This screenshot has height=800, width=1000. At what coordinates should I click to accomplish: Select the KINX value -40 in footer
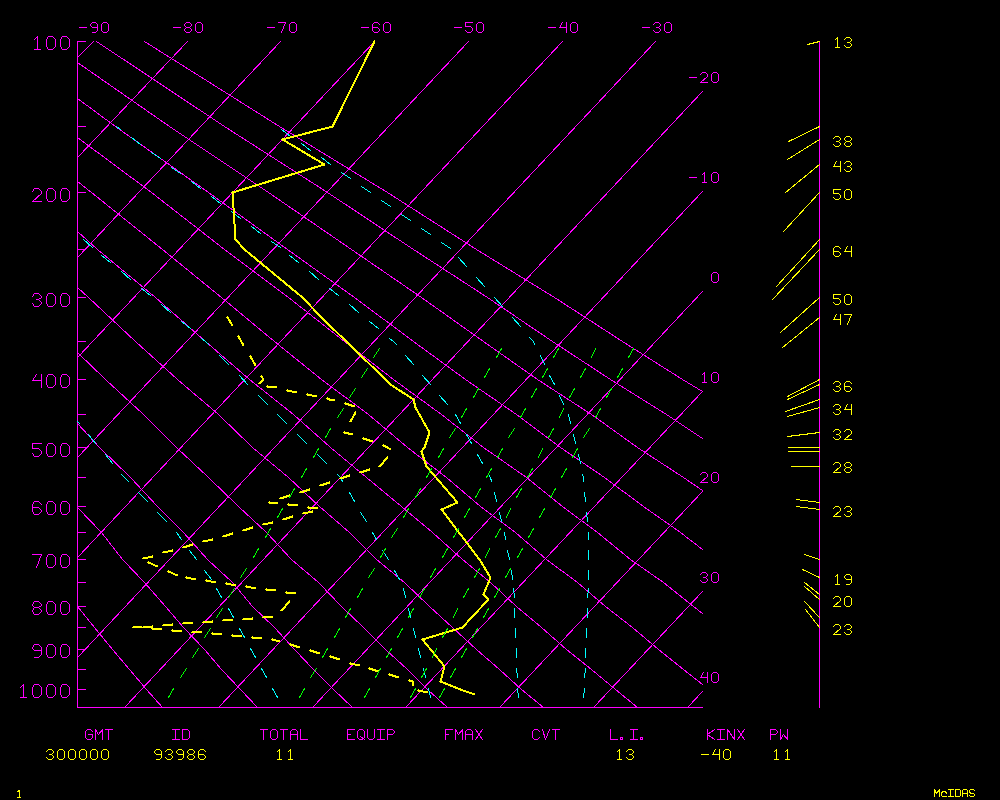[716, 754]
